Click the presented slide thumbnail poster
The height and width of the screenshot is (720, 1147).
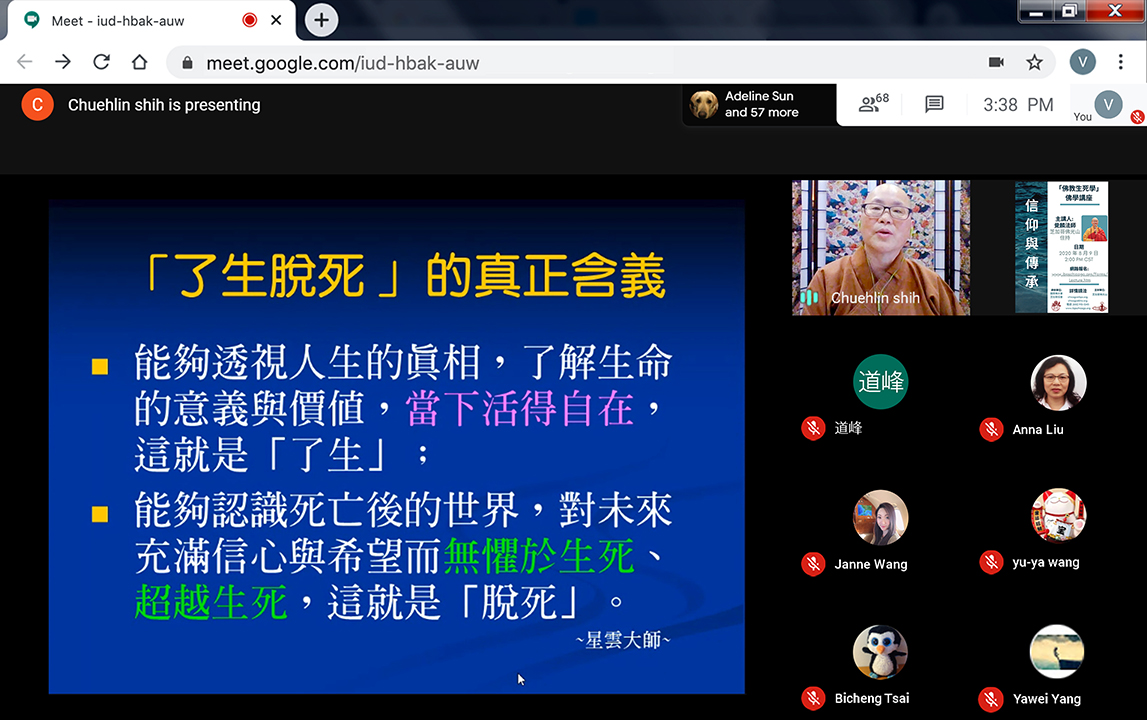coord(1061,247)
